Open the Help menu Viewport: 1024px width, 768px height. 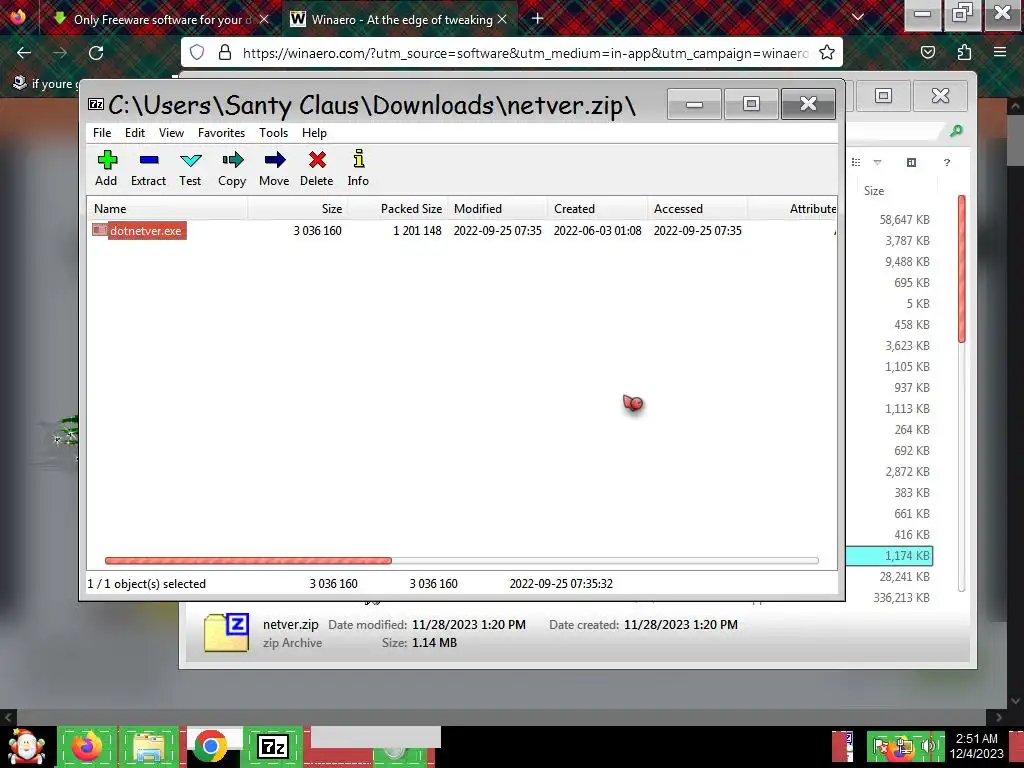314,133
